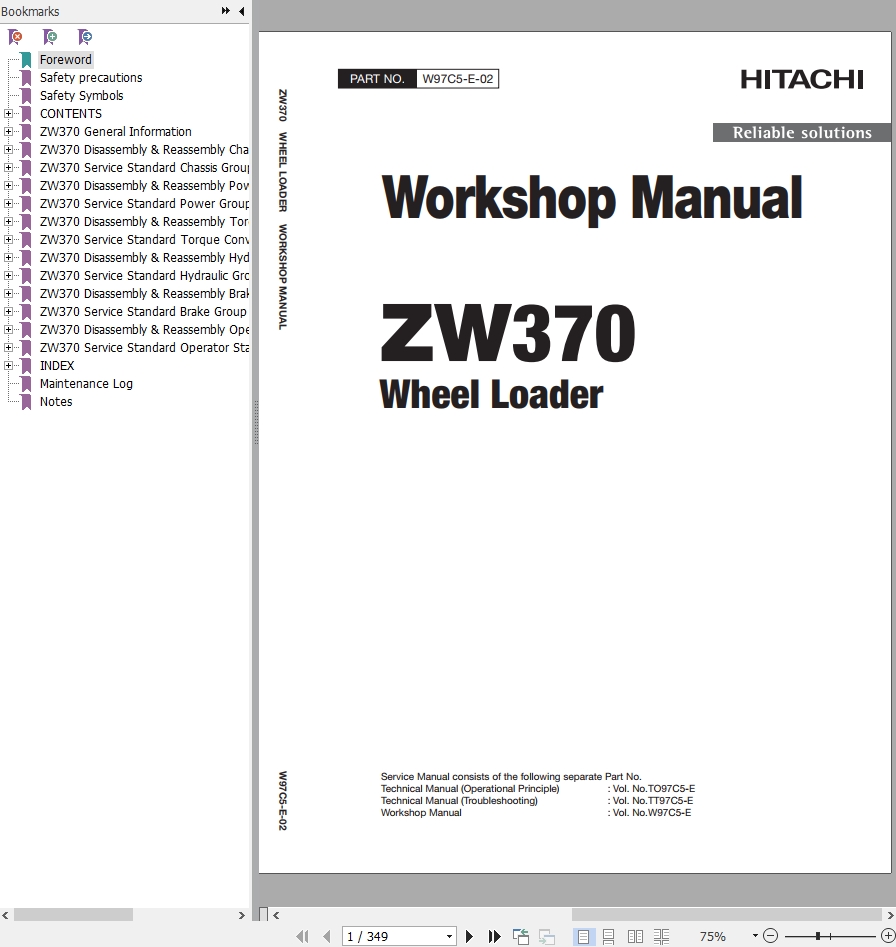Open ZW370 Disassembly & Reassembly Chassis bookmark
The width and height of the screenshot is (896, 947).
[x=144, y=150]
